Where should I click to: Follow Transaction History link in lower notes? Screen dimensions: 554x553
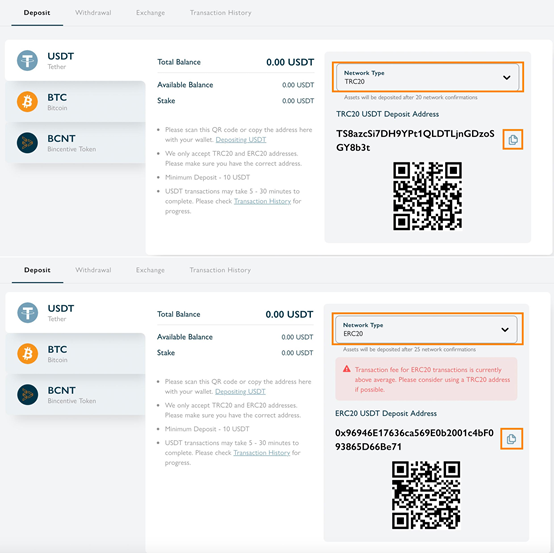(x=262, y=453)
